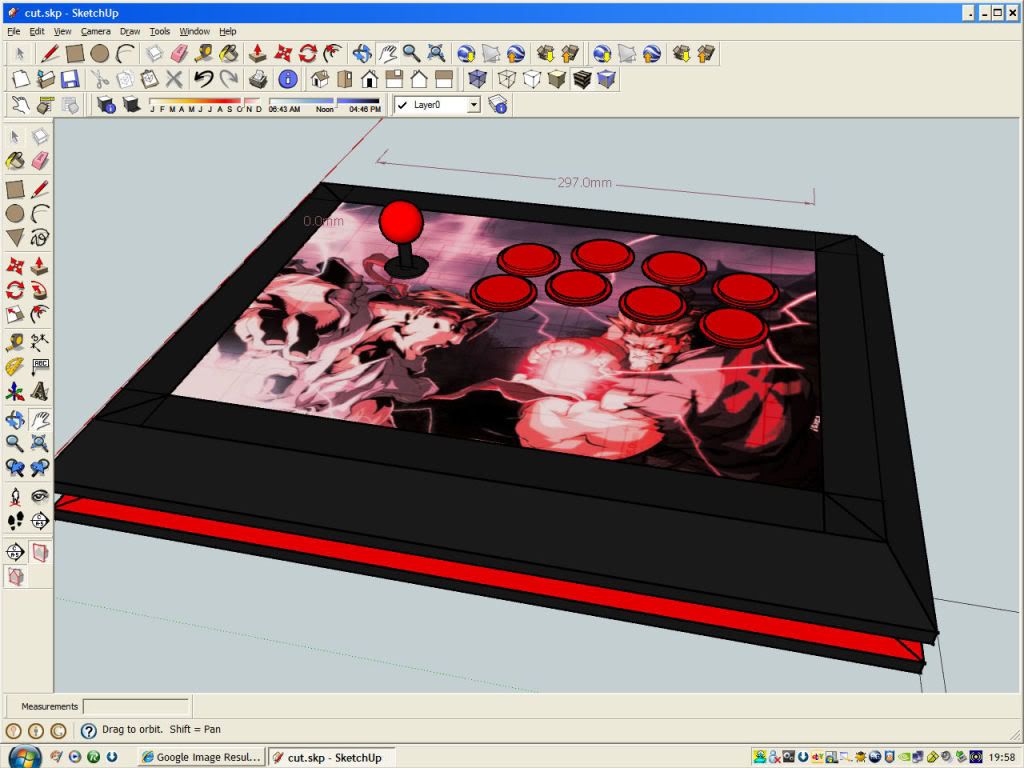
Task: Click the 297.0mm dimension label
Action: click(584, 182)
